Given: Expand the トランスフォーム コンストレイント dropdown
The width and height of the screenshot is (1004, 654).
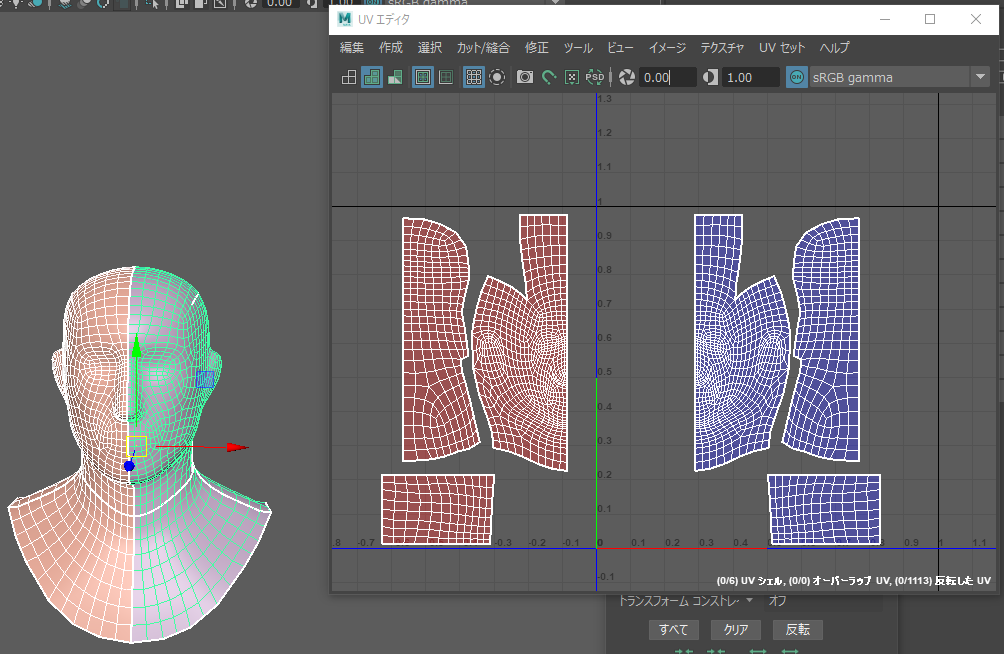Looking at the screenshot, I should click(749, 601).
